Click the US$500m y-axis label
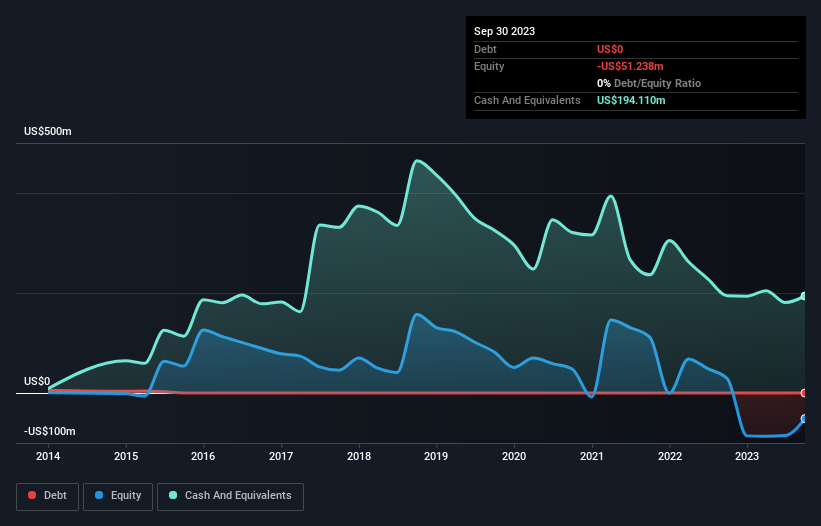This screenshot has height=526, width=821. pyautogui.click(x=46, y=132)
